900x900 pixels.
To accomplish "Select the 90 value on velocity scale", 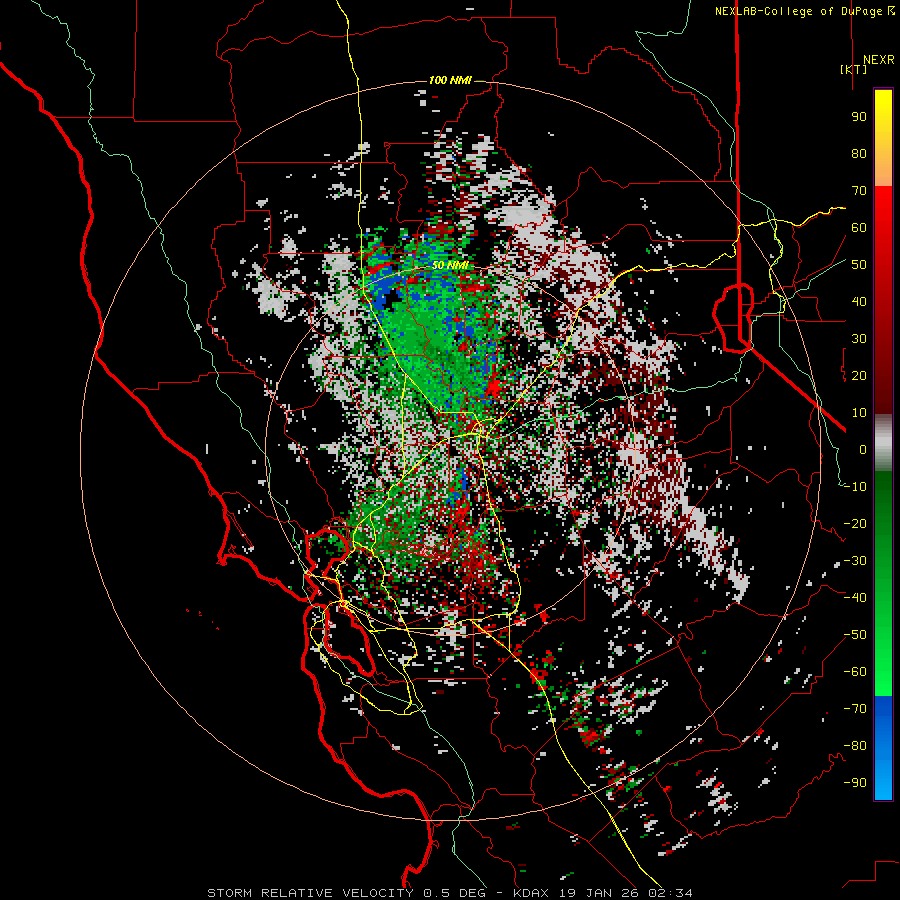I will tap(859, 117).
